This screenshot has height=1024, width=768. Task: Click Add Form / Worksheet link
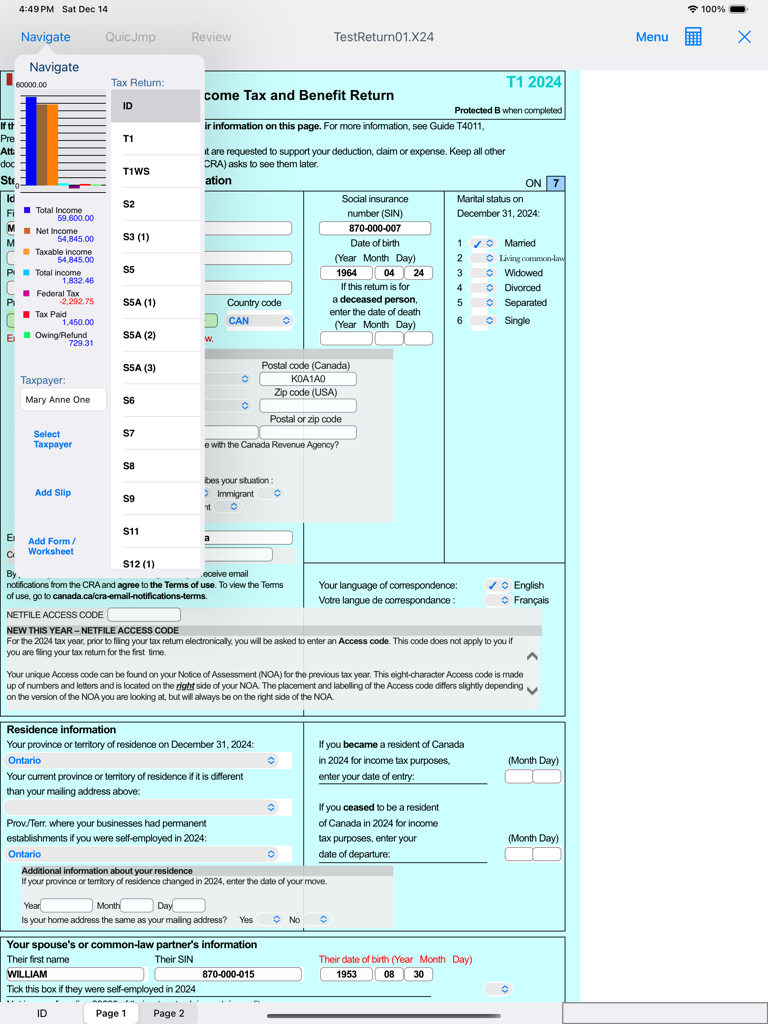coord(52,546)
